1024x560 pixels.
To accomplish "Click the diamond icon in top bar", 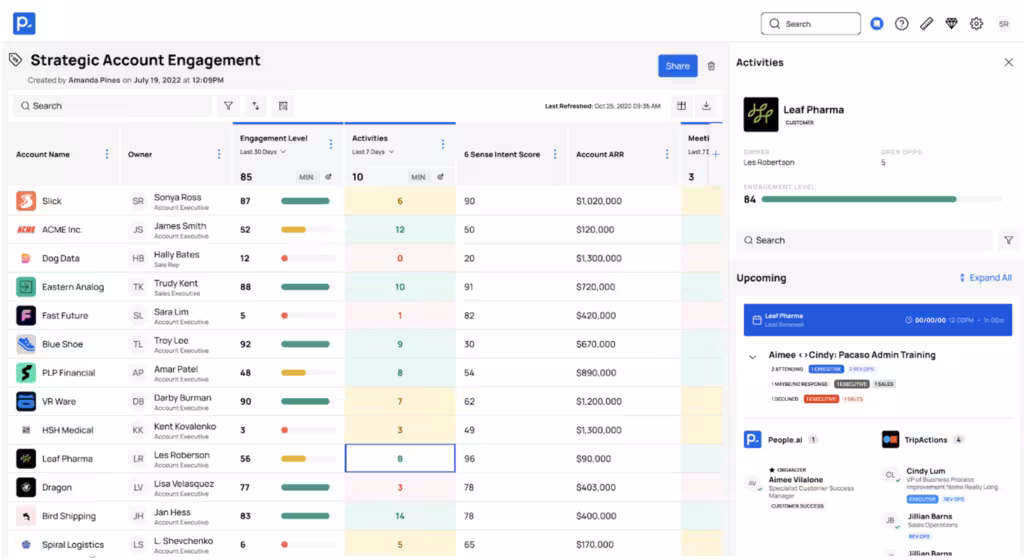I will [x=951, y=23].
